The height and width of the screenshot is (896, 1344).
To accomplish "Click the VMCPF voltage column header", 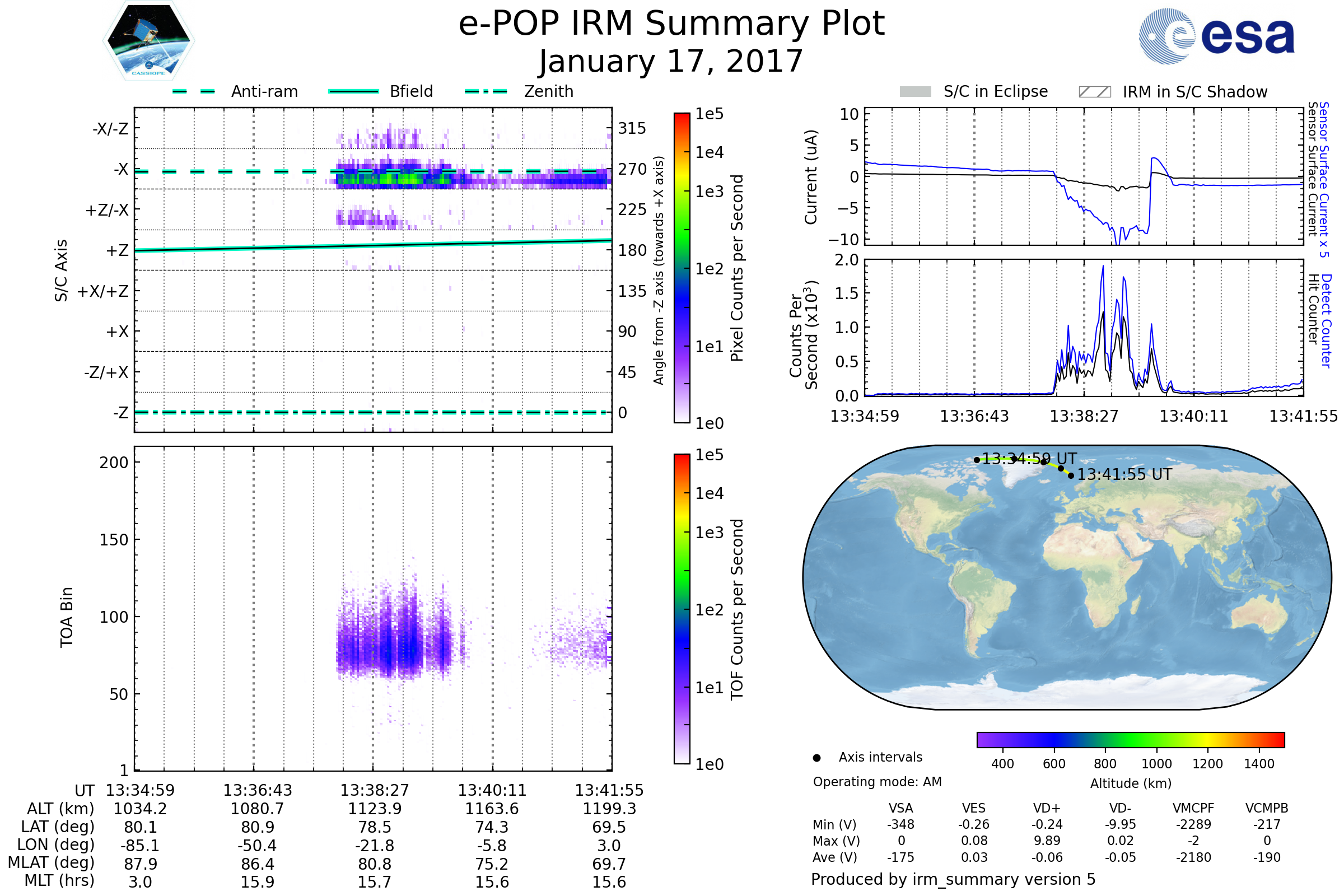I will click(1193, 809).
